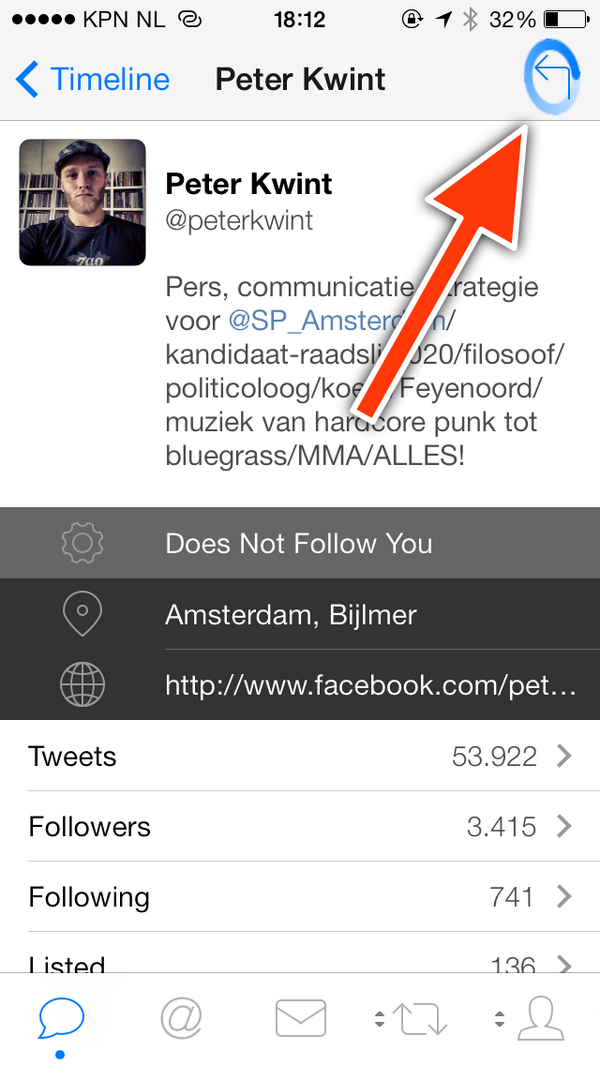Open the Mentions tab with @ icon
The width and height of the screenshot is (600, 1065).
(x=181, y=1019)
